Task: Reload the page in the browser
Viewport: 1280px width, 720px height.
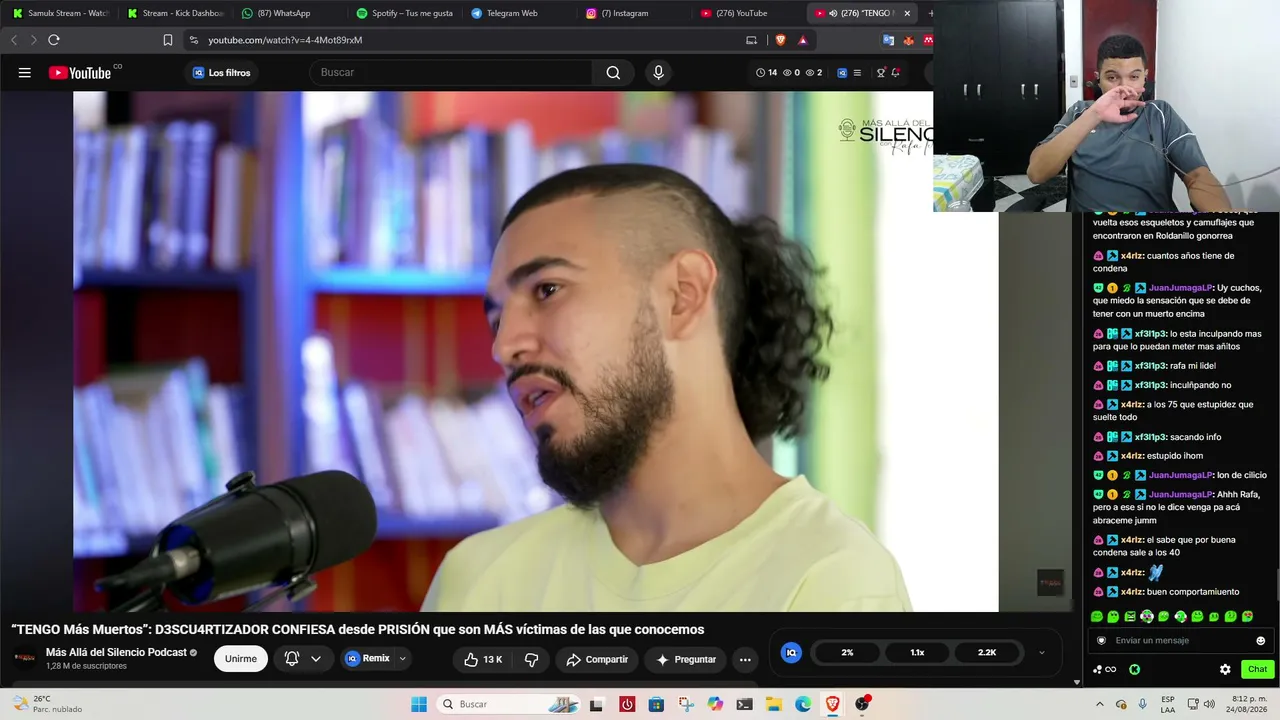Action: point(54,40)
